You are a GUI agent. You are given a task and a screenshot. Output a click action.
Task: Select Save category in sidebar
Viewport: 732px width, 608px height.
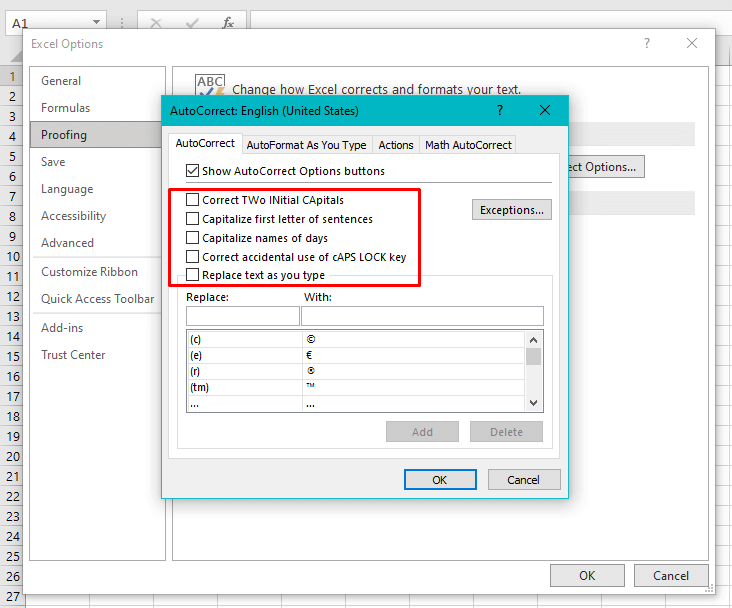(97, 162)
